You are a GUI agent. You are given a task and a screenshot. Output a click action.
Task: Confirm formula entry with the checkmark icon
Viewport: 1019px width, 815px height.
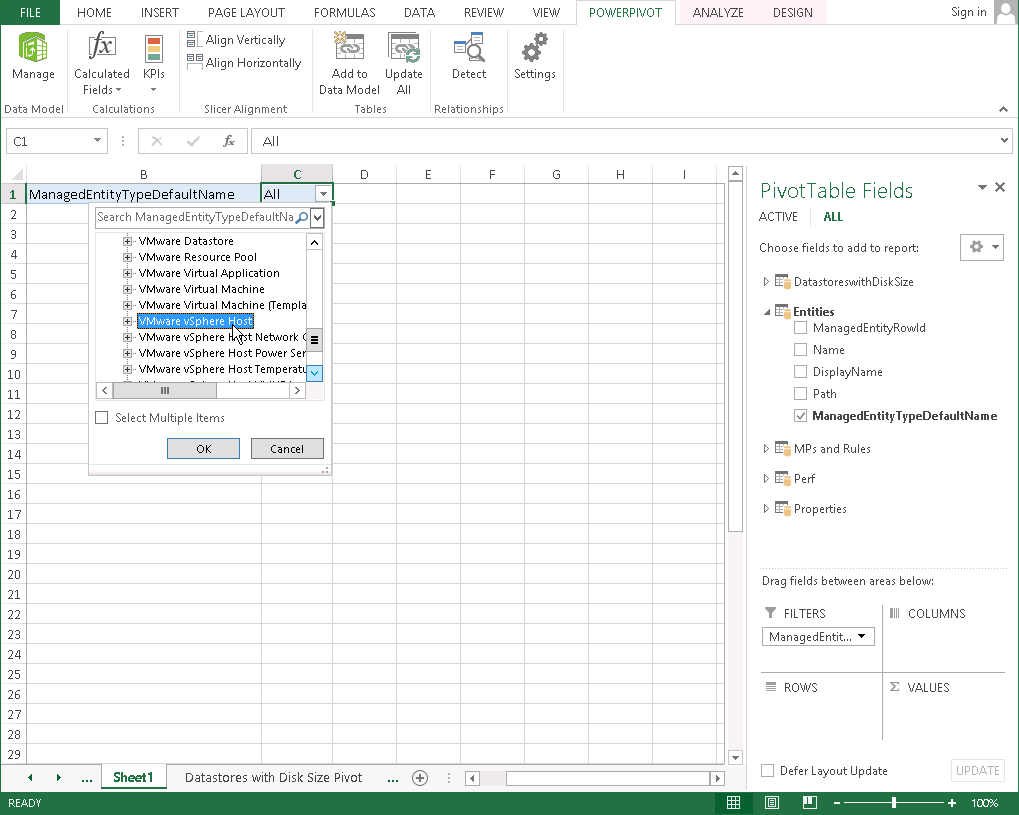click(x=193, y=141)
